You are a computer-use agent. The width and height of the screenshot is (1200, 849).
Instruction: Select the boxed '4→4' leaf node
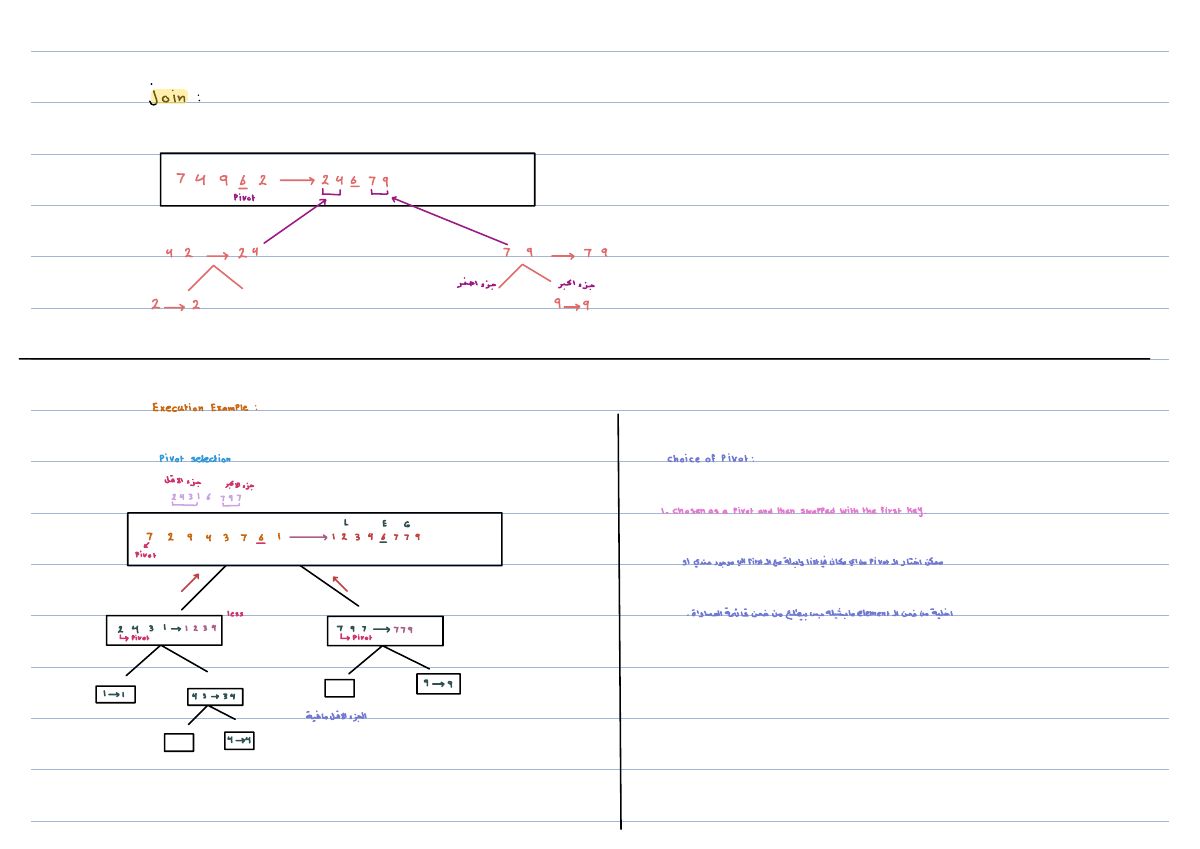[239, 741]
